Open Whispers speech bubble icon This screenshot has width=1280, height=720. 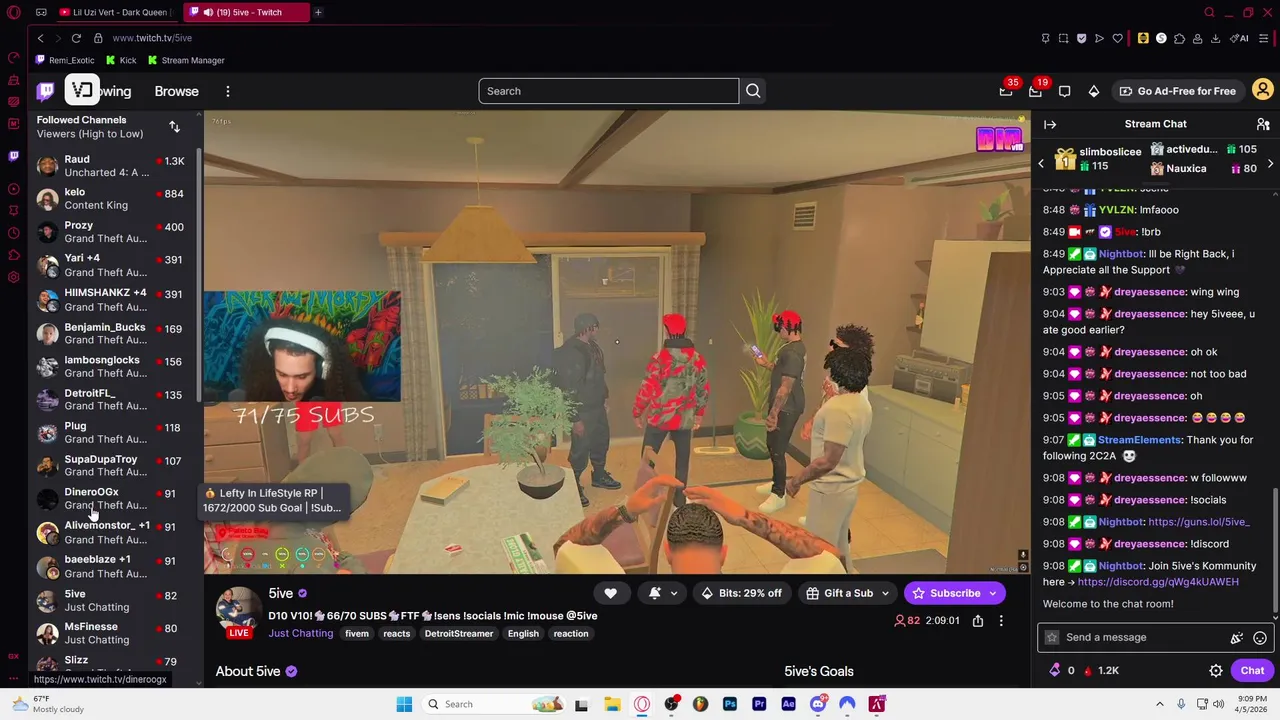[x=1064, y=91]
